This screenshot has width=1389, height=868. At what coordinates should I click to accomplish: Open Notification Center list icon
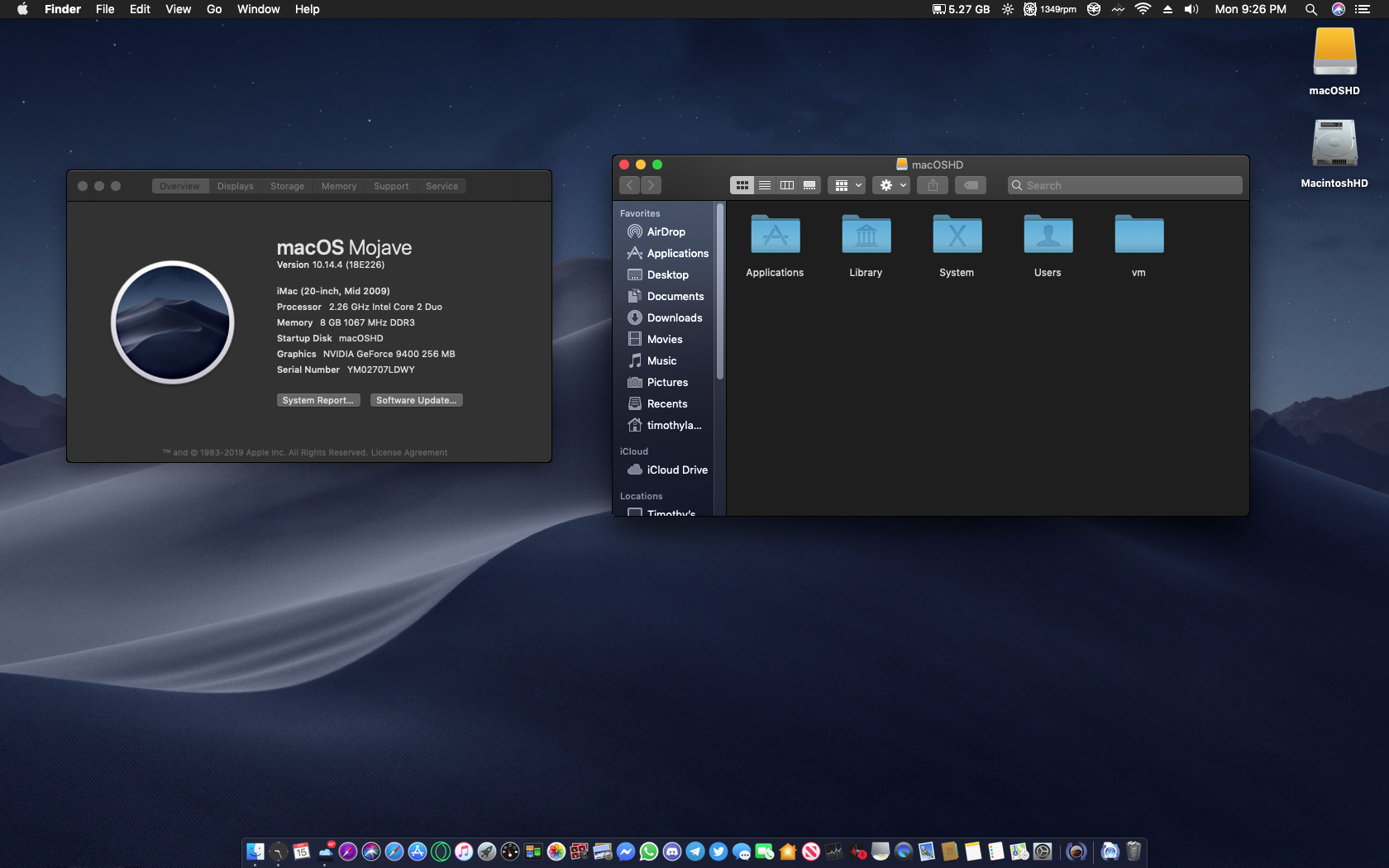coord(1363,9)
